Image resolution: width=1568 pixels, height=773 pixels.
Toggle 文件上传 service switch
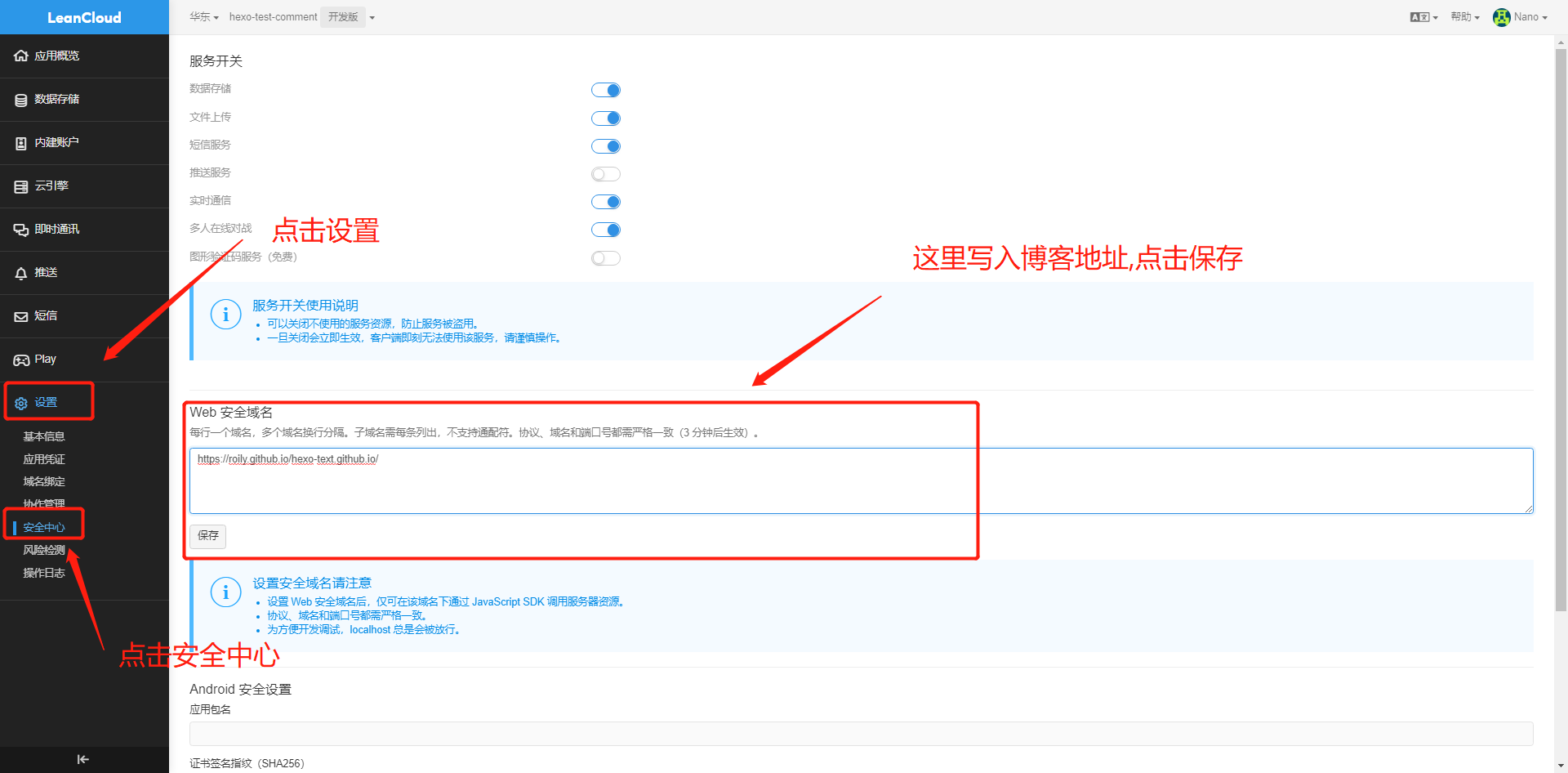[x=606, y=118]
